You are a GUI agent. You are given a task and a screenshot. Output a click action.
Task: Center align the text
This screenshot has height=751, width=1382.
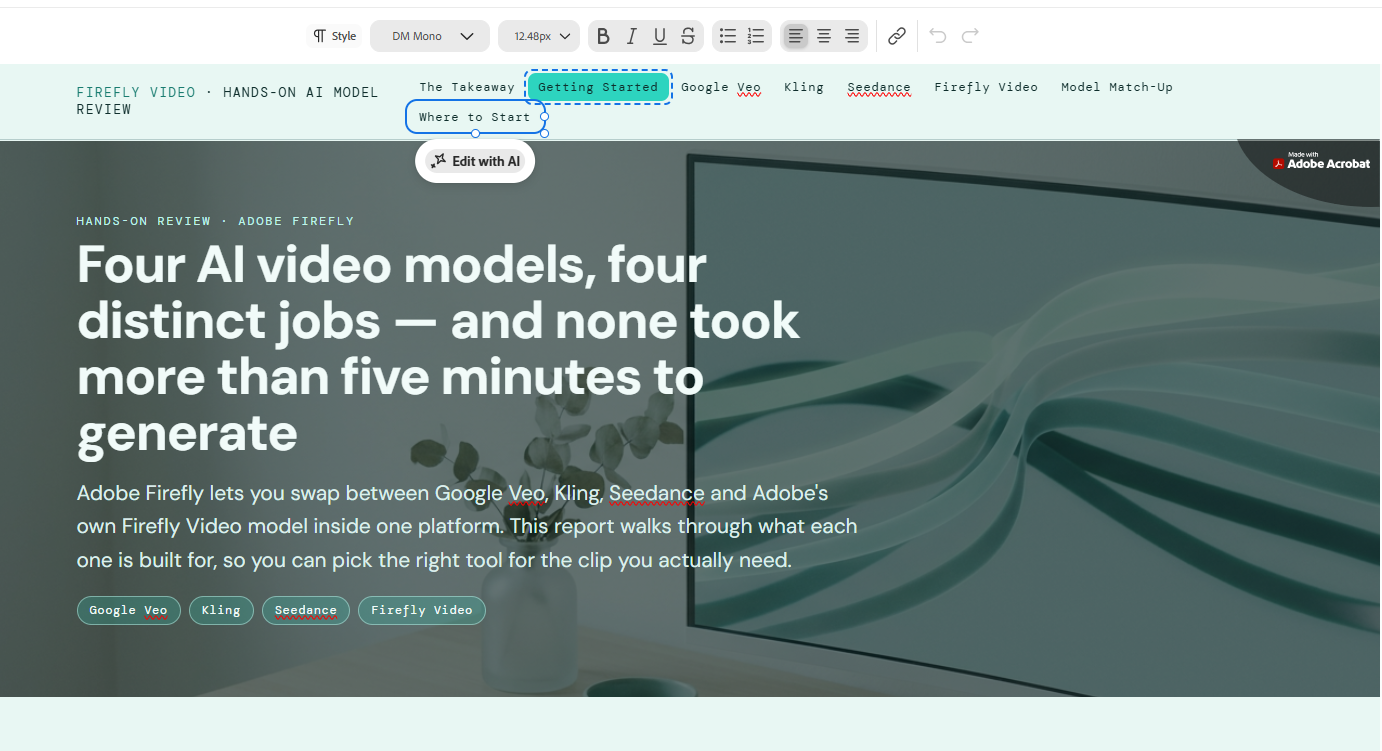click(x=824, y=36)
